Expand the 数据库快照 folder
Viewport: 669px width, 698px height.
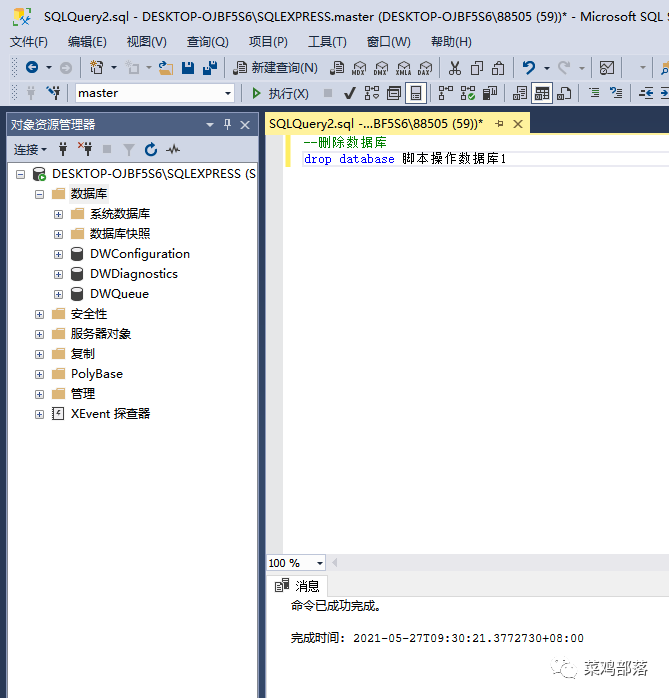click(58, 234)
